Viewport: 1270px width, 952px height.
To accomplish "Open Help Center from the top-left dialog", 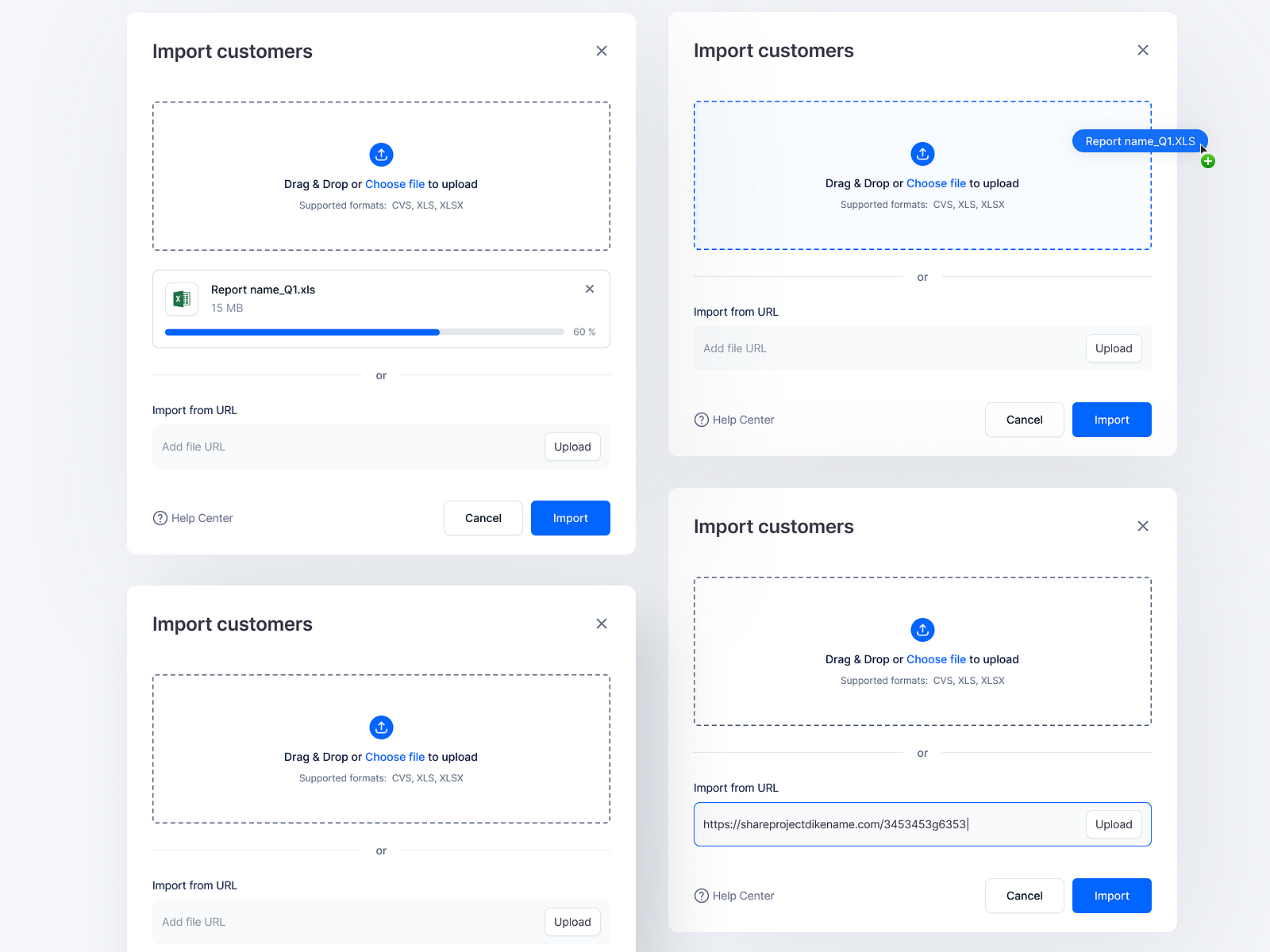I will (193, 518).
